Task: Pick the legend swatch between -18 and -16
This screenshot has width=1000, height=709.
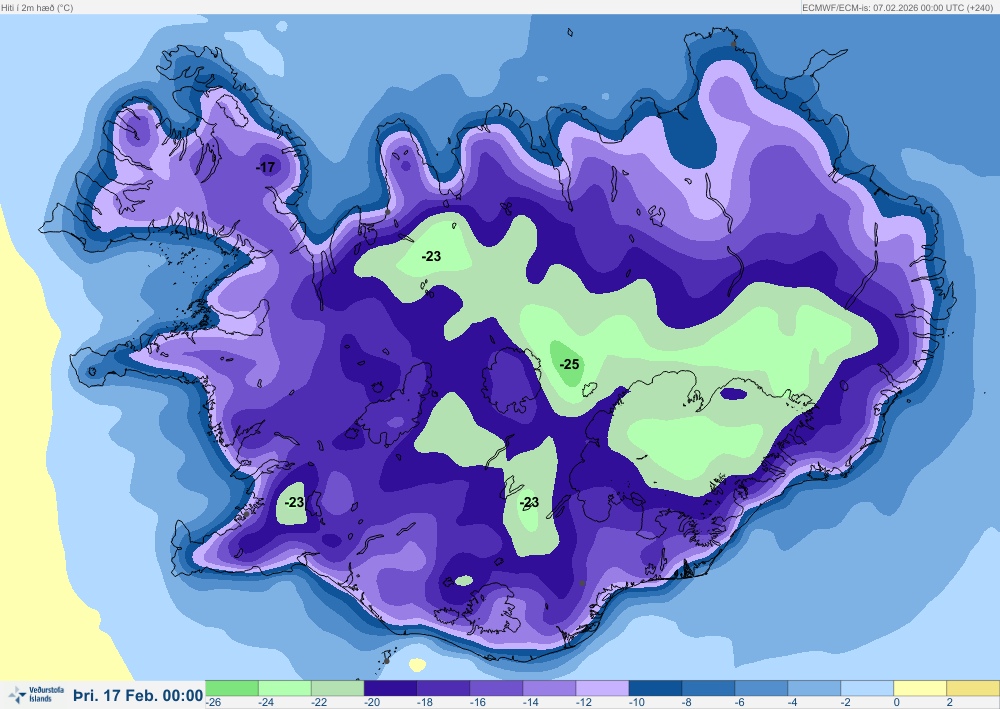Action: [x=443, y=688]
